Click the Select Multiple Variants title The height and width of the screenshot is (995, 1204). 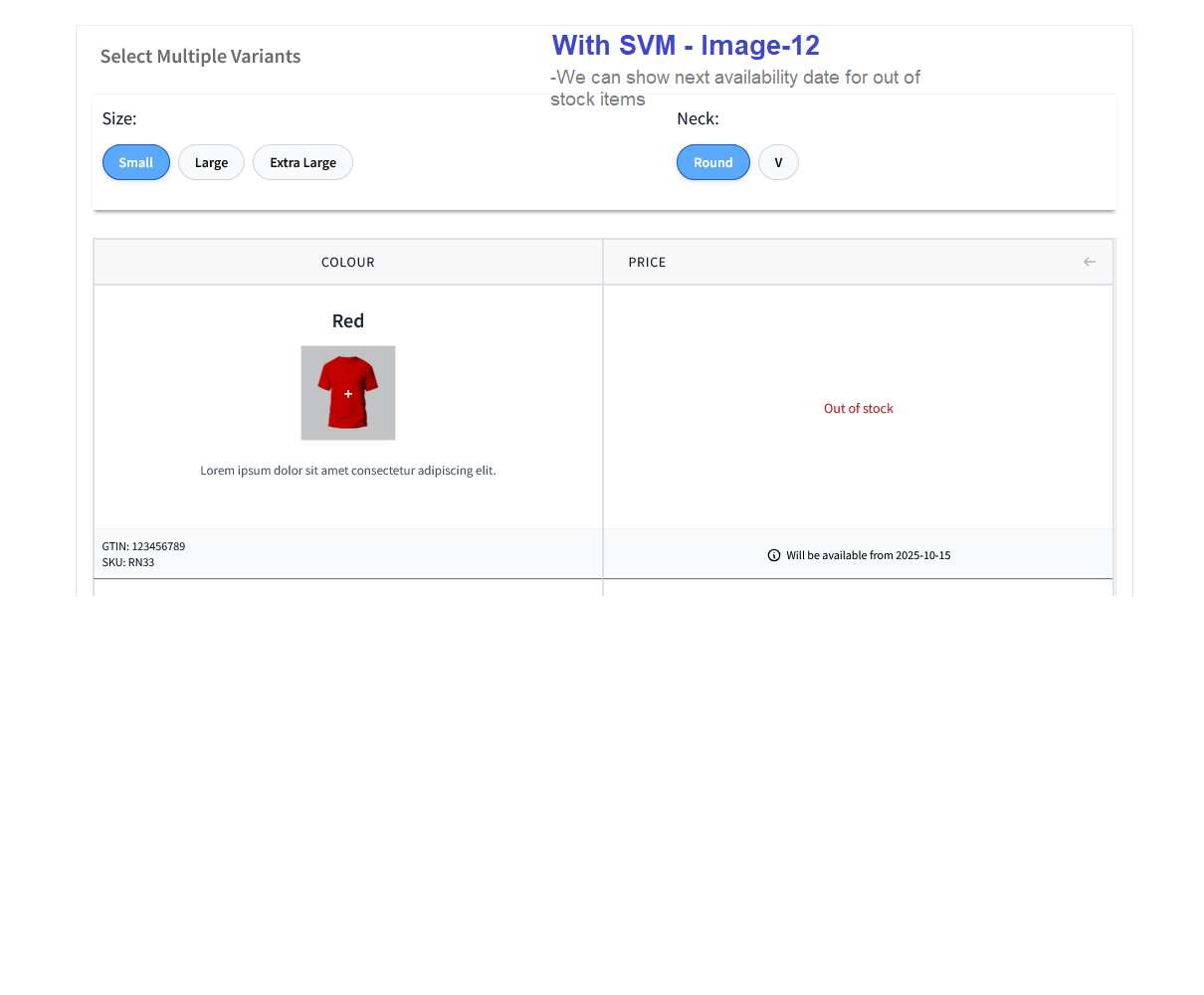(200, 57)
